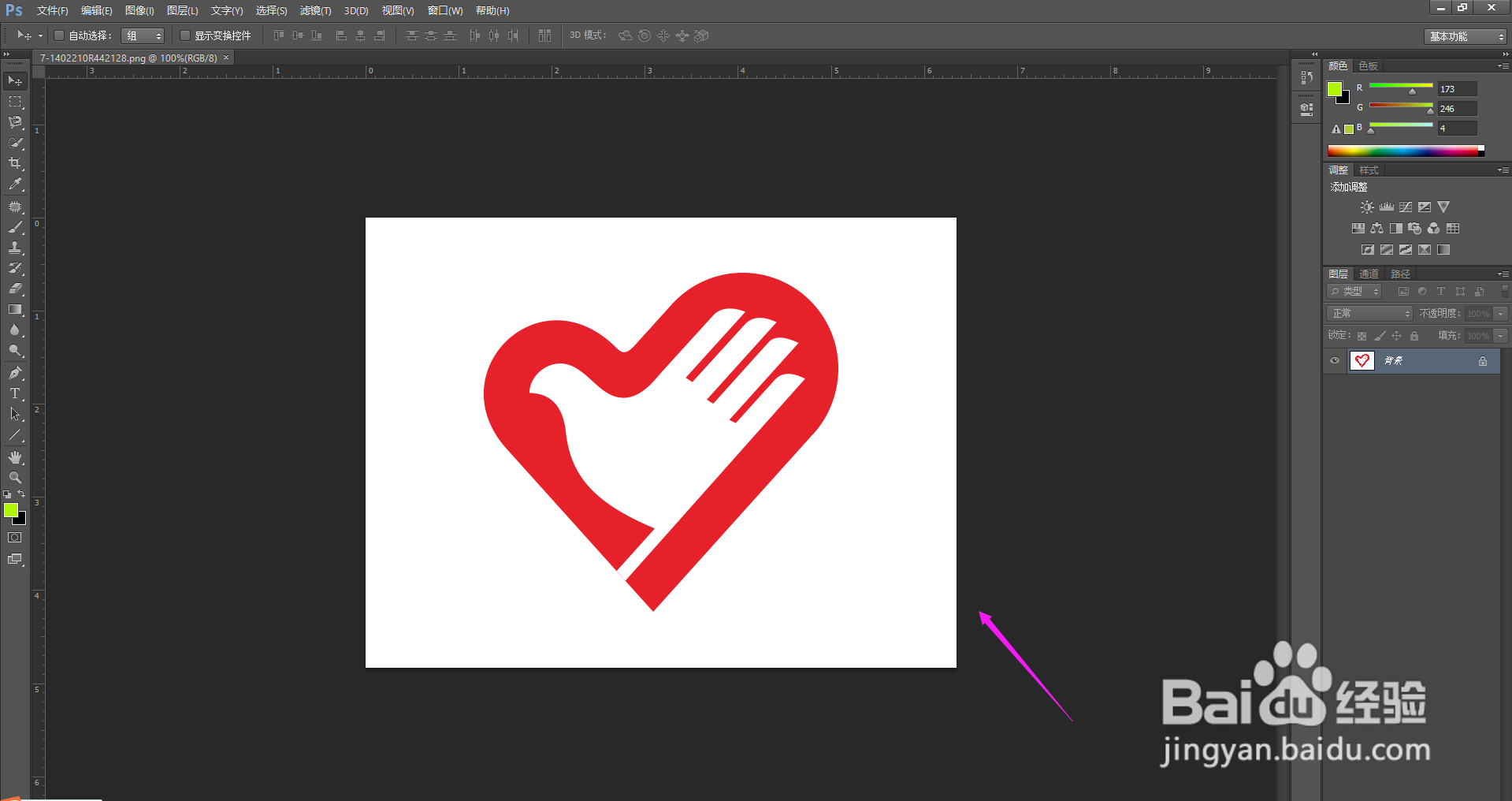Select the Zoom tool

(x=15, y=478)
